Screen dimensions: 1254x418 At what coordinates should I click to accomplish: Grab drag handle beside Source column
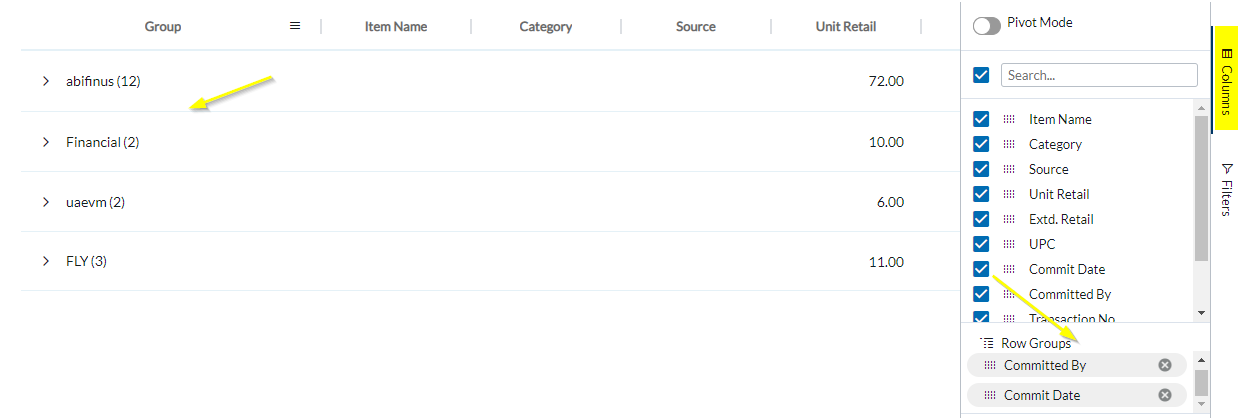pos(1009,169)
